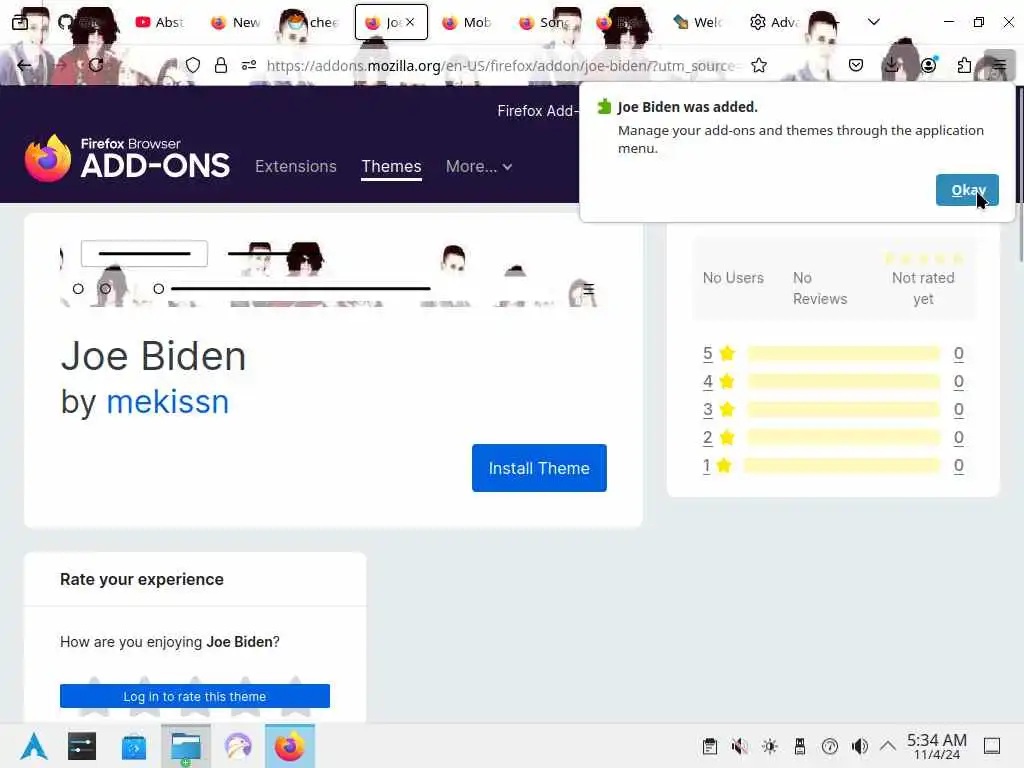Switch to the 'New' Firefox tab

pyautogui.click(x=236, y=22)
